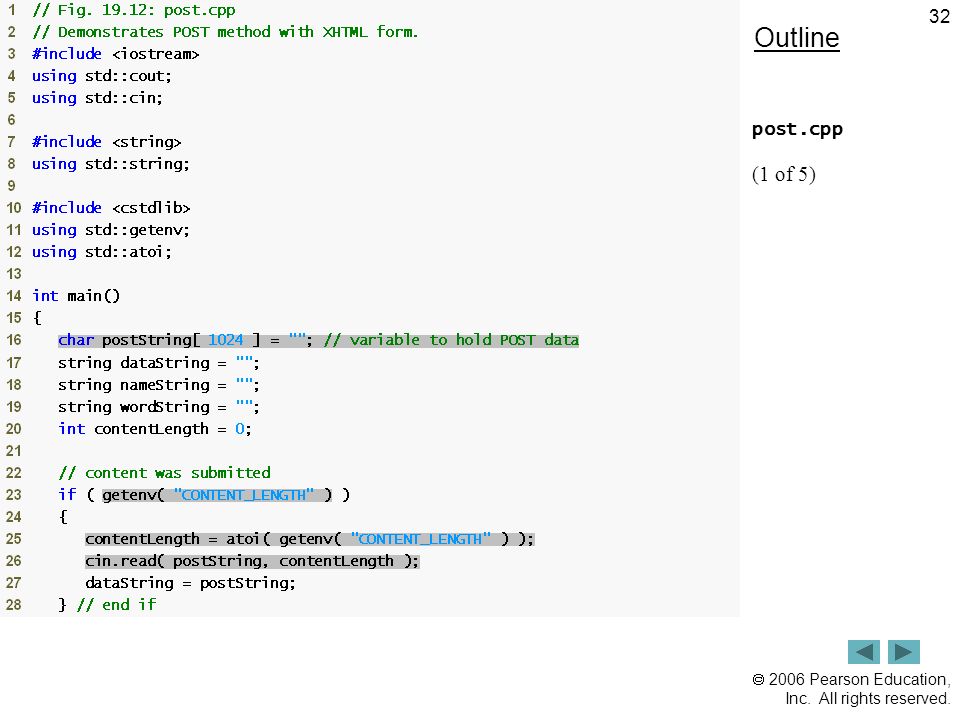Viewport: 960px width, 720px height.
Task: Click the Pearson Education copyright notice
Action: point(851,689)
